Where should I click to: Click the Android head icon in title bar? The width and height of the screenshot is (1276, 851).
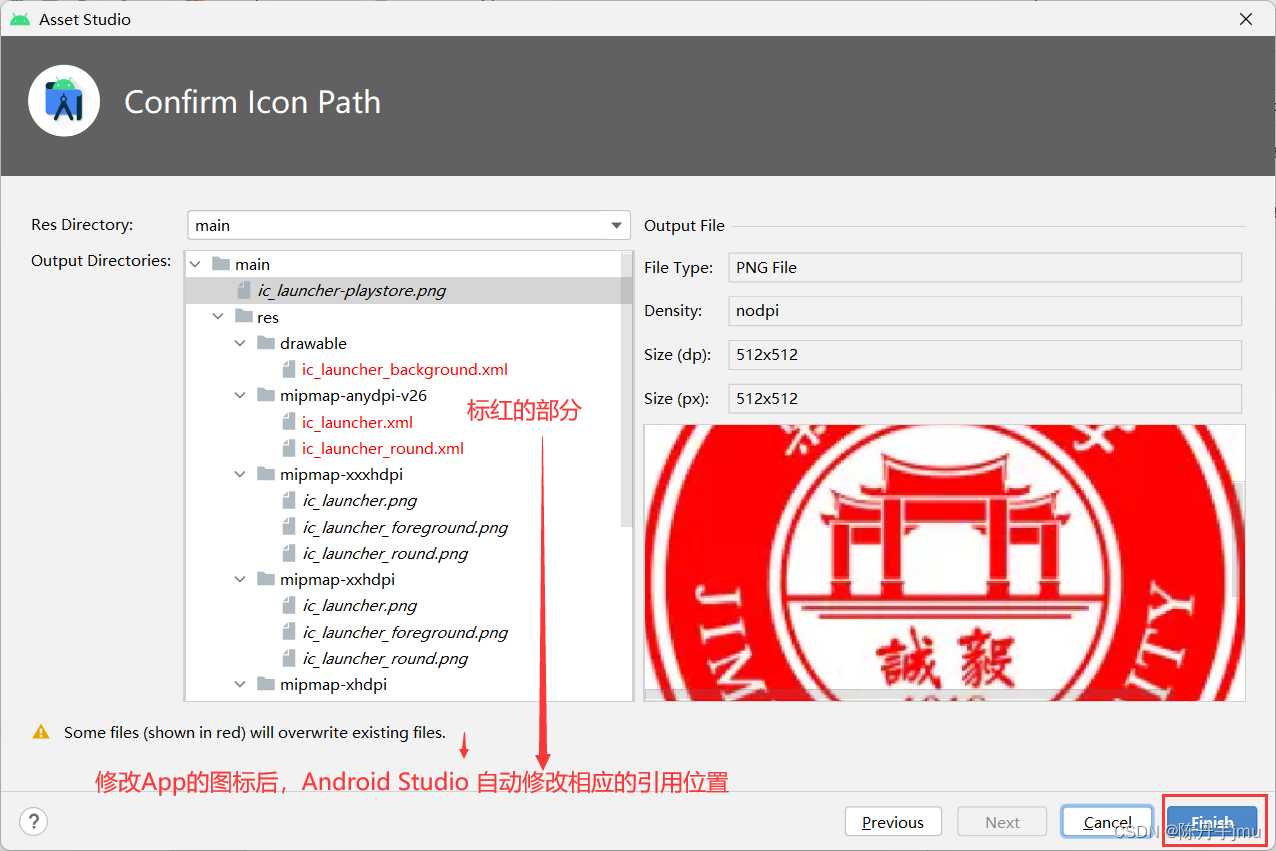point(19,19)
